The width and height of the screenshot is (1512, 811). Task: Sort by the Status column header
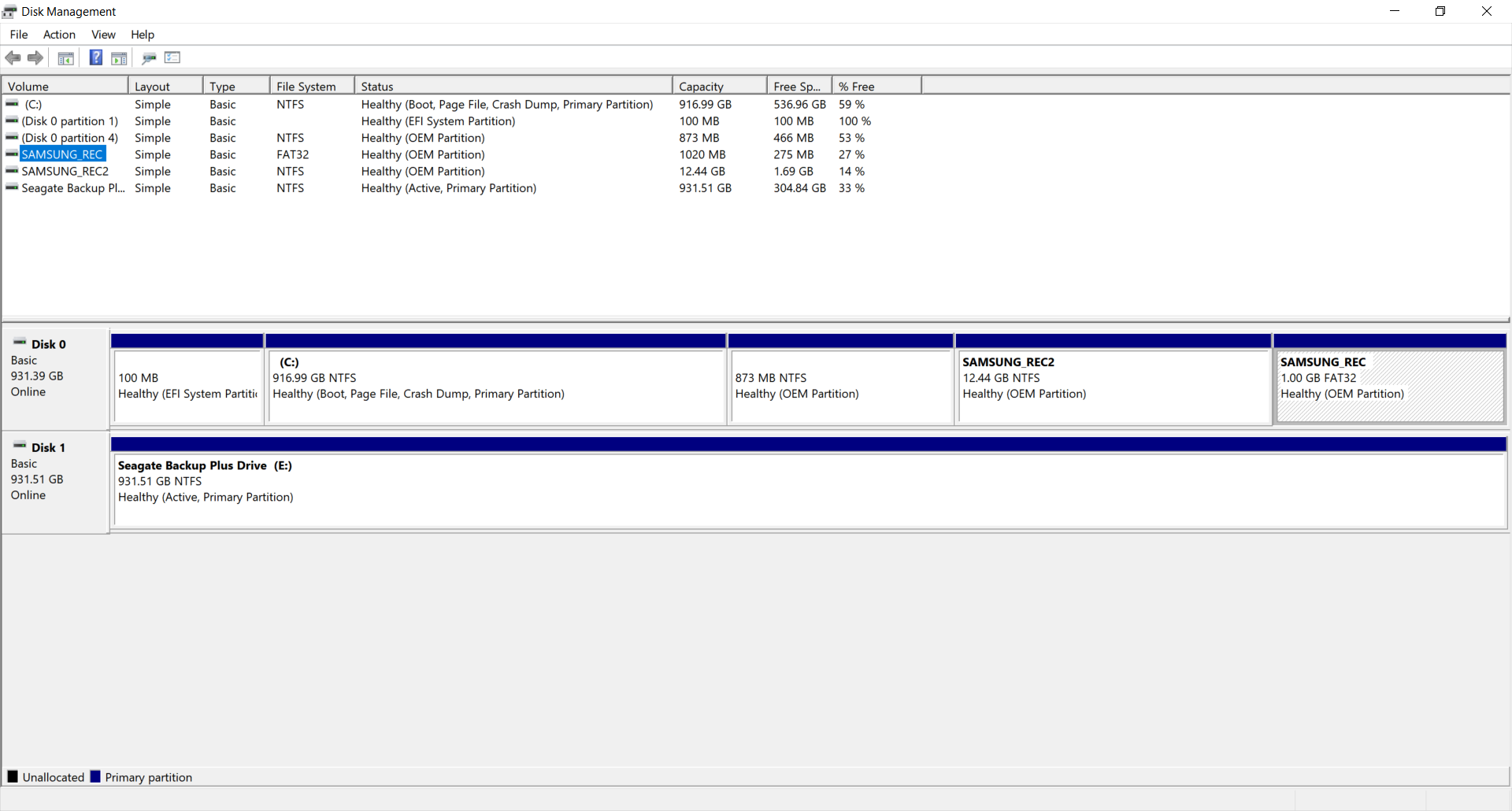513,87
